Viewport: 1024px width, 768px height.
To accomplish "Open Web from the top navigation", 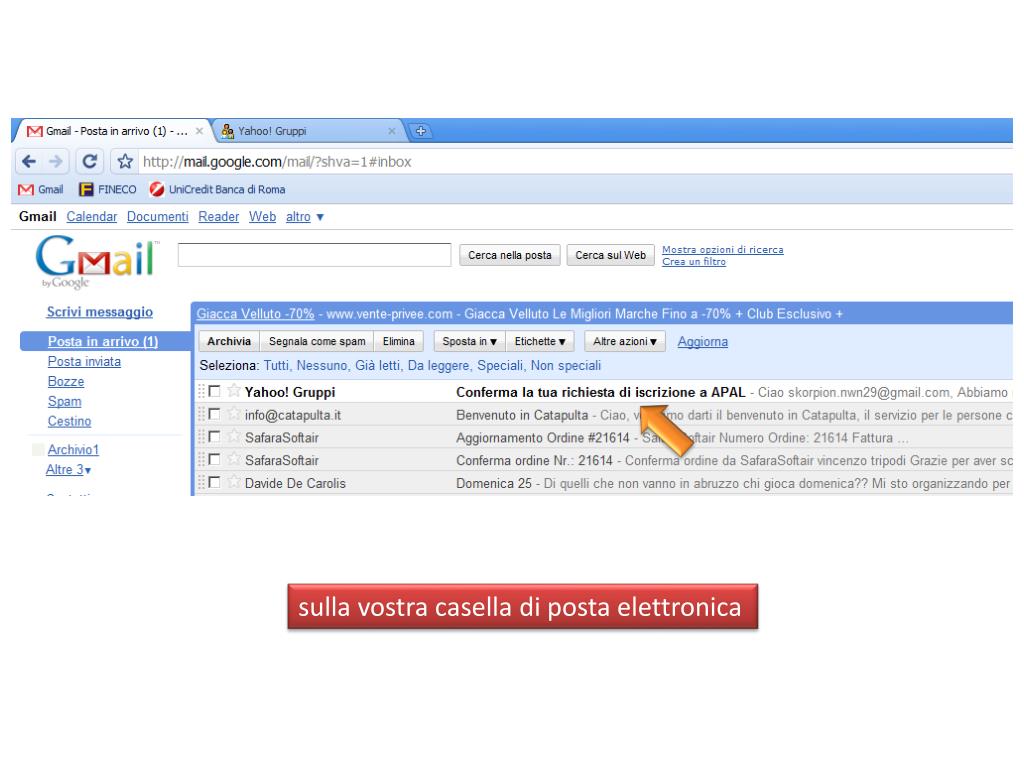I will [x=263, y=217].
